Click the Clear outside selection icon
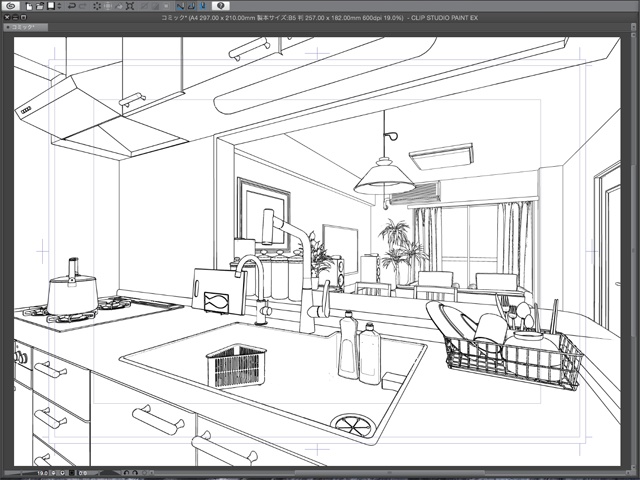 point(108,6)
